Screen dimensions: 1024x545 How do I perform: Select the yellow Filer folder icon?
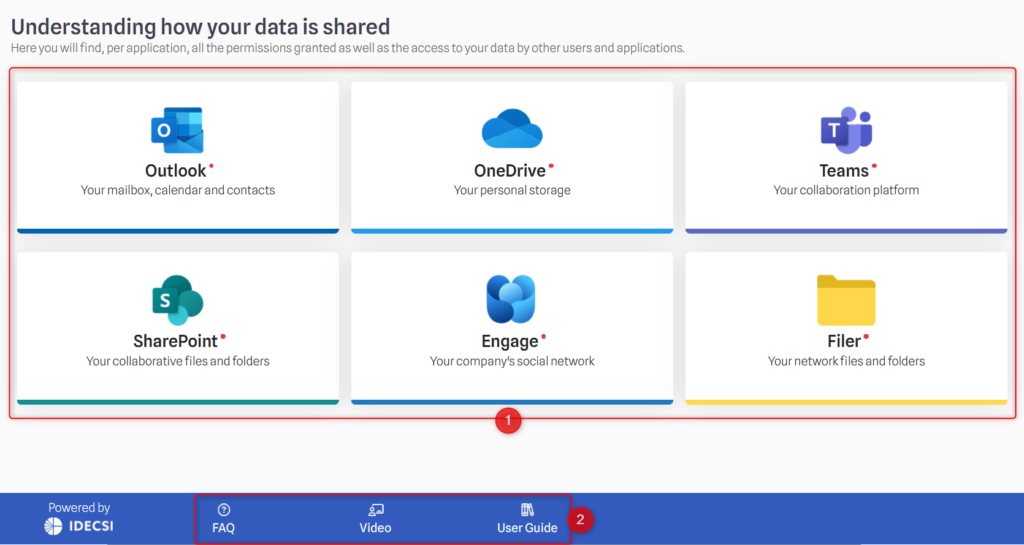(846, 300)
